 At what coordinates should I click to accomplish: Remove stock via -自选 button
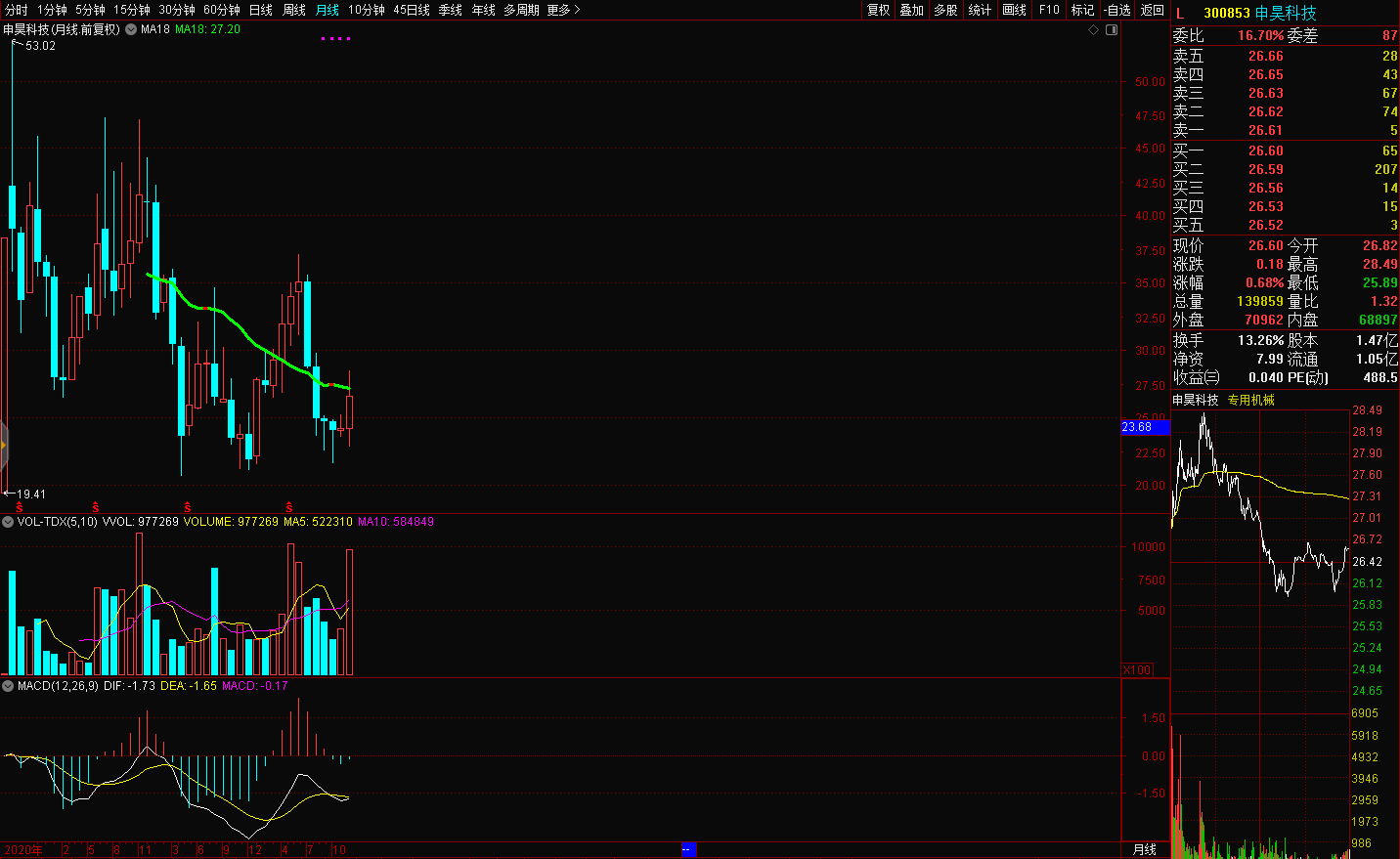(1117, 10)
